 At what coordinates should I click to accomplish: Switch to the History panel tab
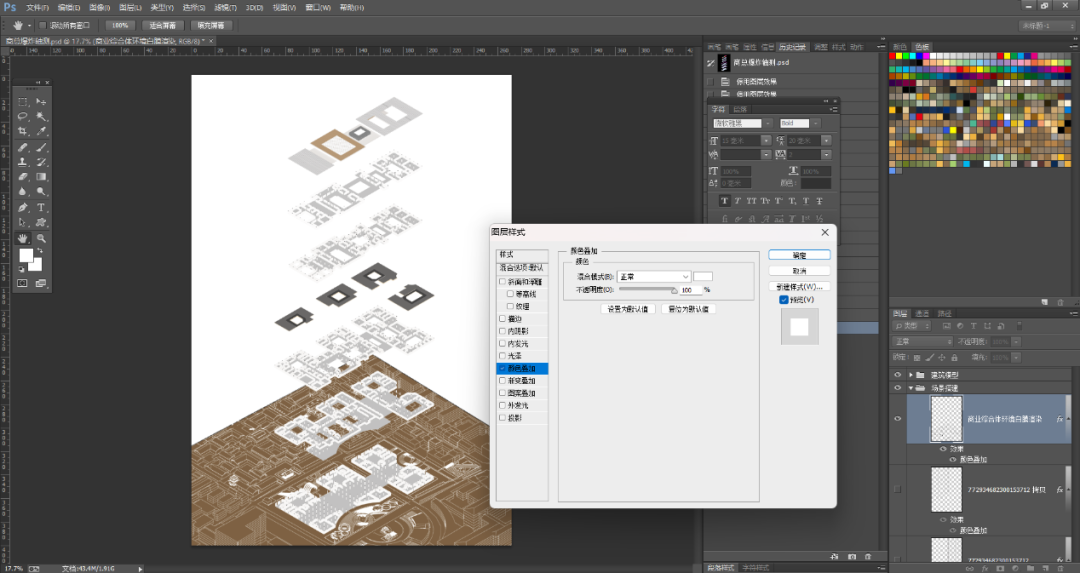tap(792, 47)
